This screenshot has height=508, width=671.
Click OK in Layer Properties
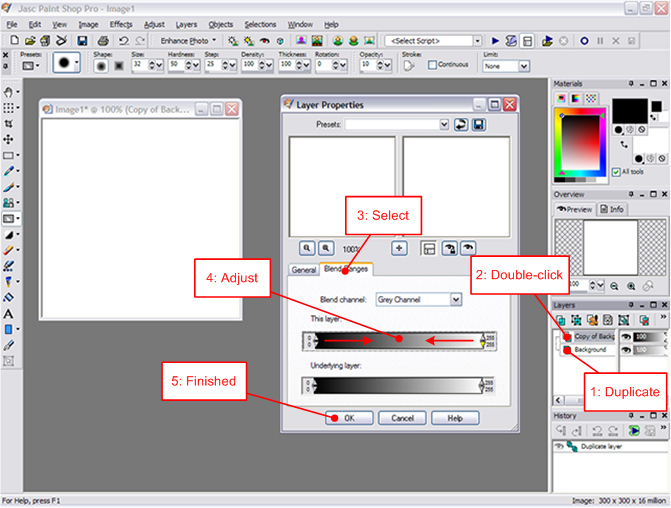click(x=349, y=418)
